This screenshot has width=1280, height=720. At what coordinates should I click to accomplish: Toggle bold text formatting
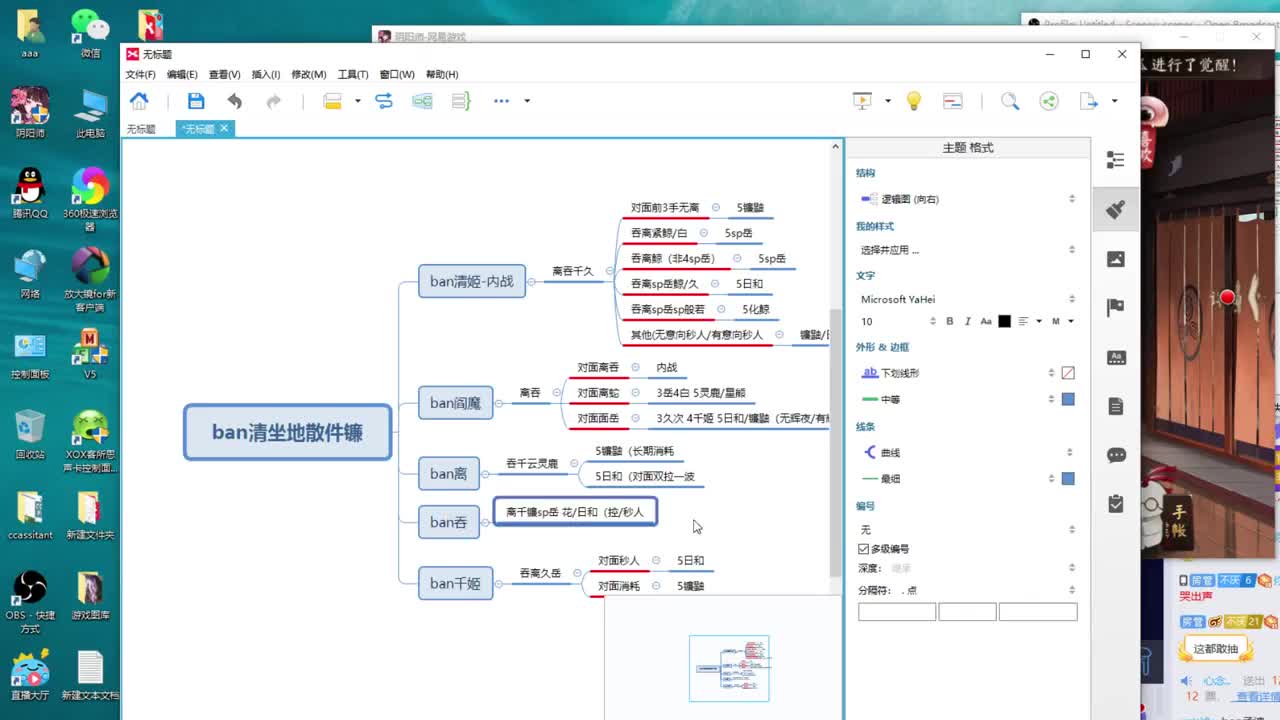(949, 321)
